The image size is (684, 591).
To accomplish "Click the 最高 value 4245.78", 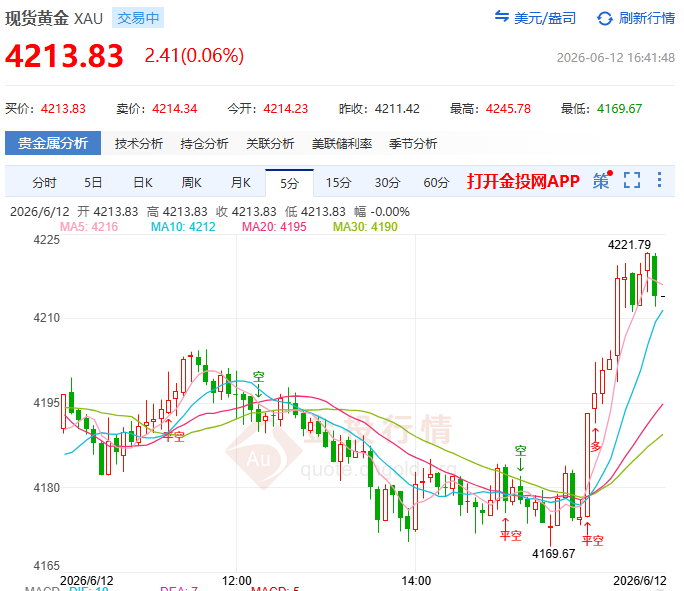I will (508, 109).
